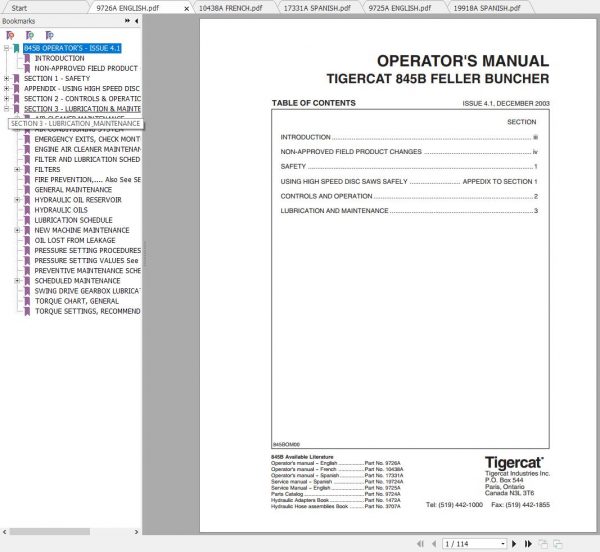This screenshot has height=552, width=600.
Task: Expand the FILTERS bookmark
Action: coord(17,169)
